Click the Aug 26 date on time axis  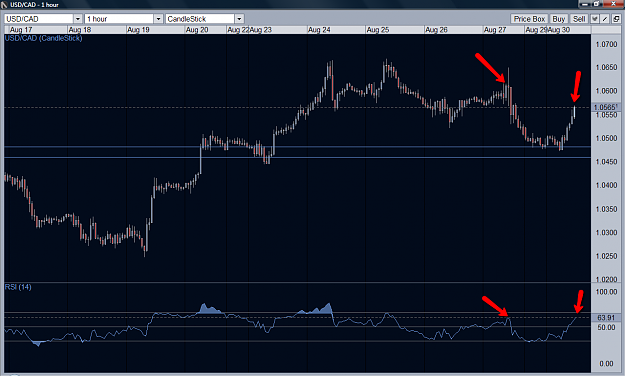[436, 30]
